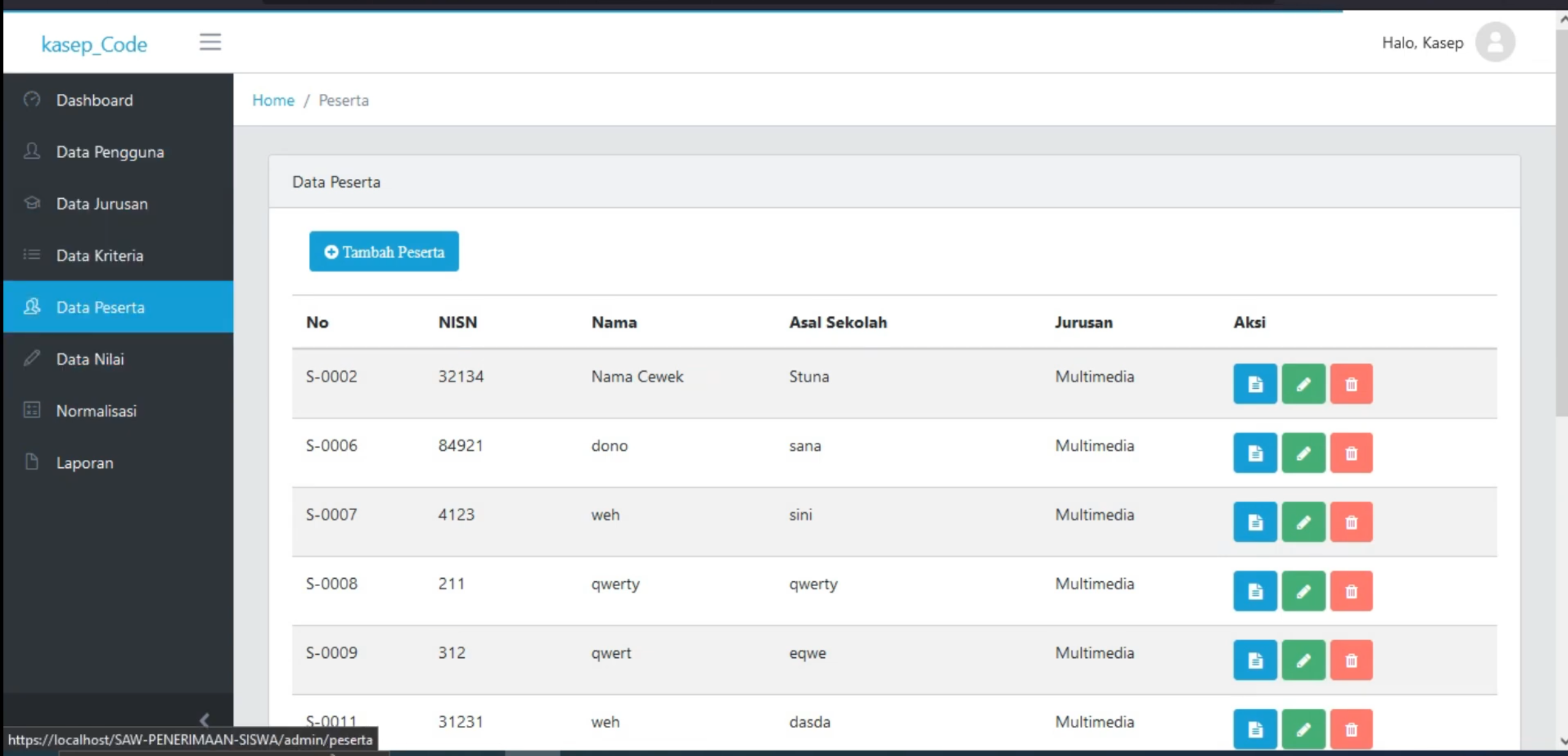The width and height of the screenshot is (1568, 756).
Task: Delete peserta S-0009 trash icon
Action: click(1351, 660)
